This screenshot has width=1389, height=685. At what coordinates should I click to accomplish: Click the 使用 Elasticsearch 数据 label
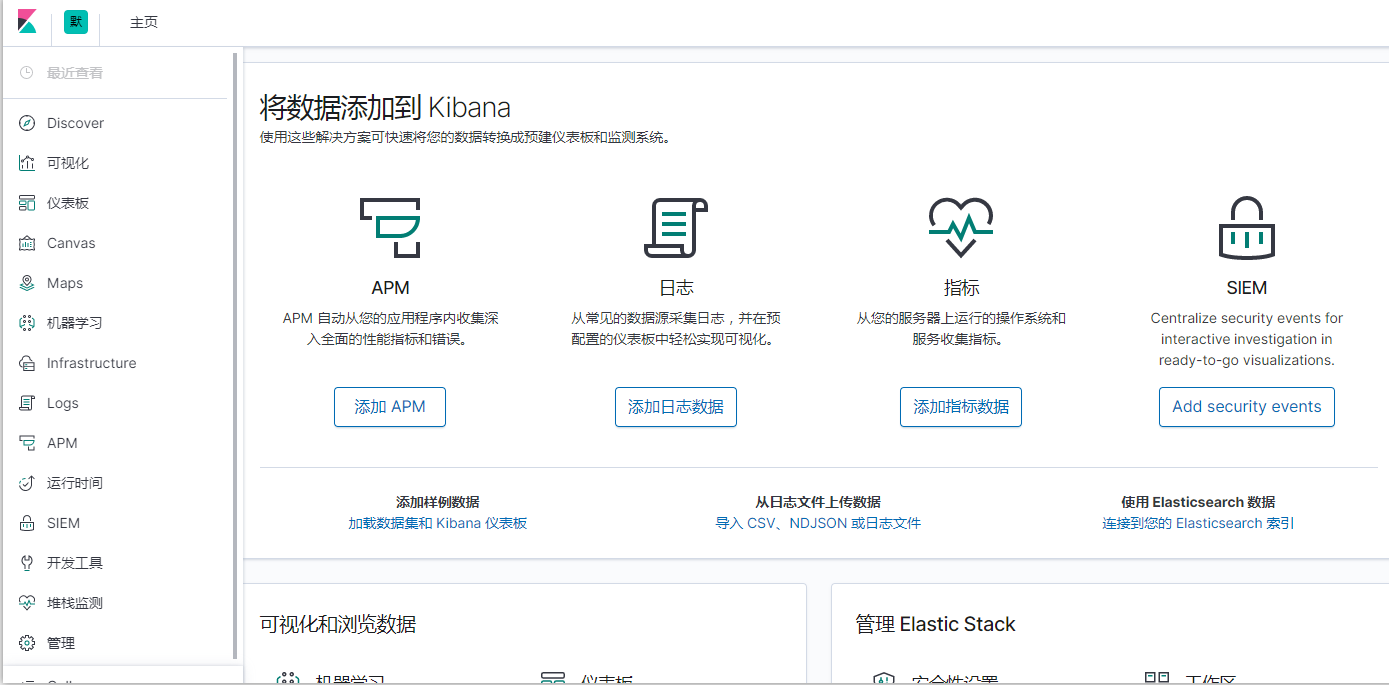(1198, 502)
